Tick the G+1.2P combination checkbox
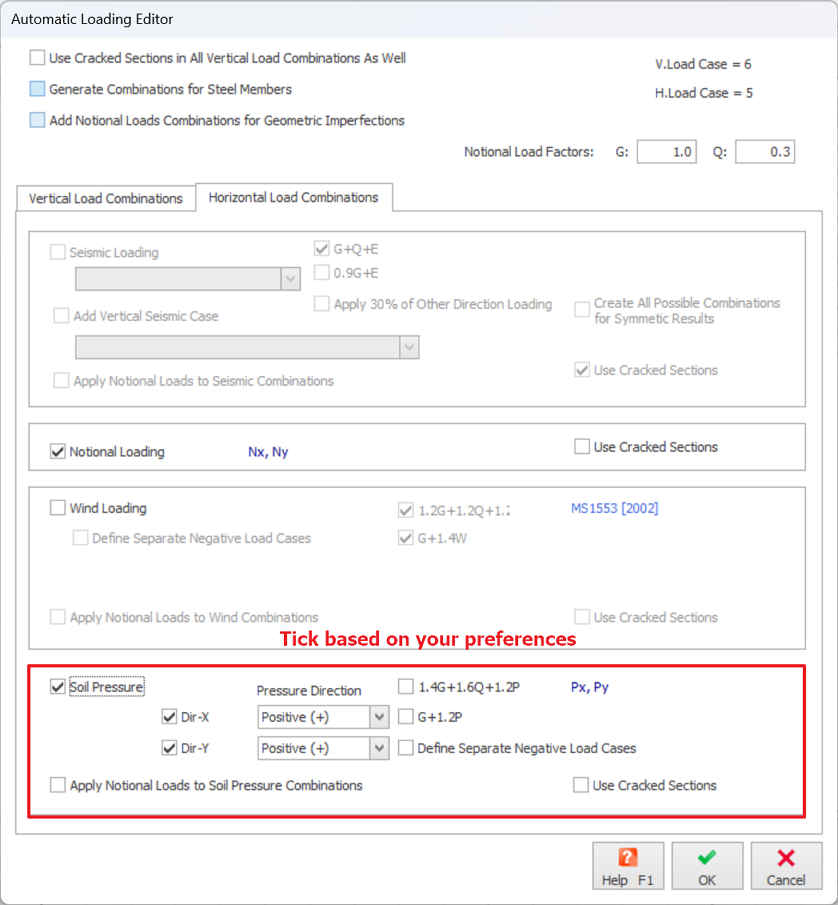 click(406, 717)
